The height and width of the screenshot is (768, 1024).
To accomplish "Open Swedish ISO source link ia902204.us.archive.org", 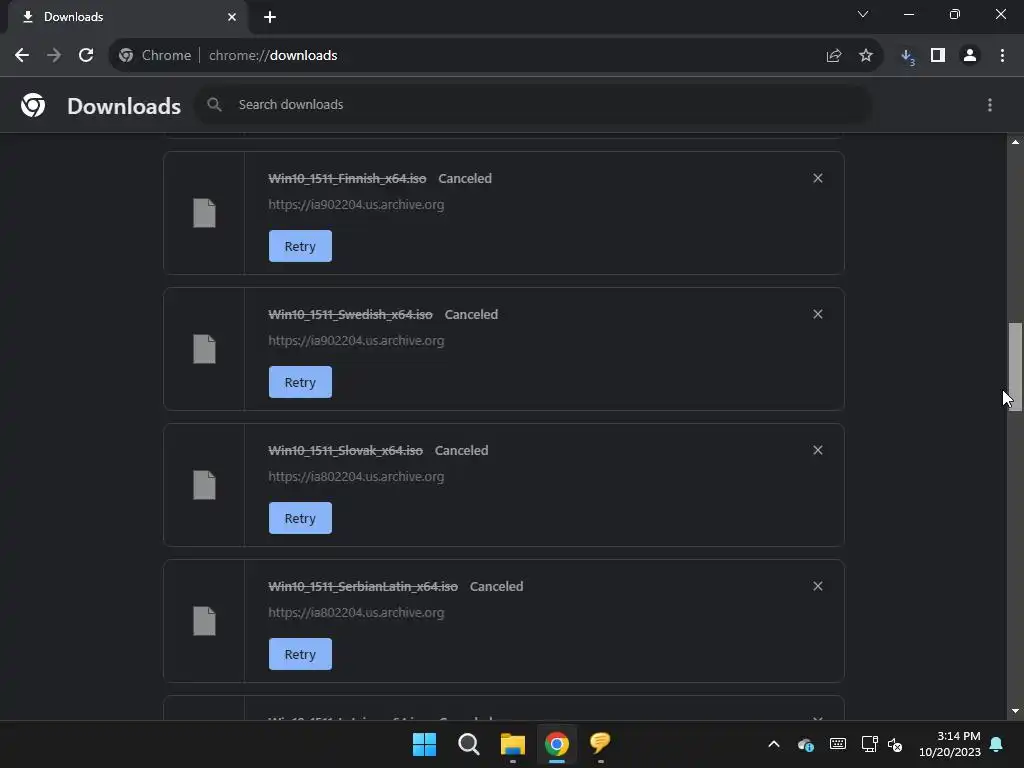I will 356,340.
